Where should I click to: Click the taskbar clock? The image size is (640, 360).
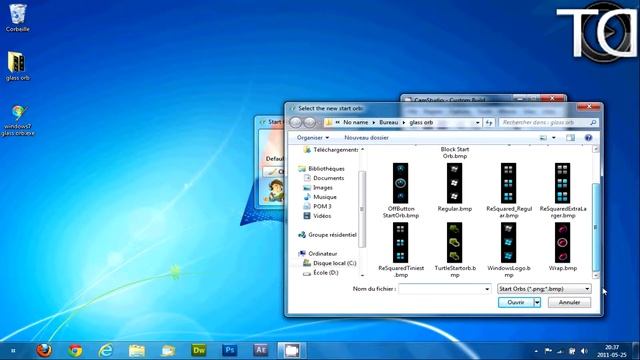point(611,351)
